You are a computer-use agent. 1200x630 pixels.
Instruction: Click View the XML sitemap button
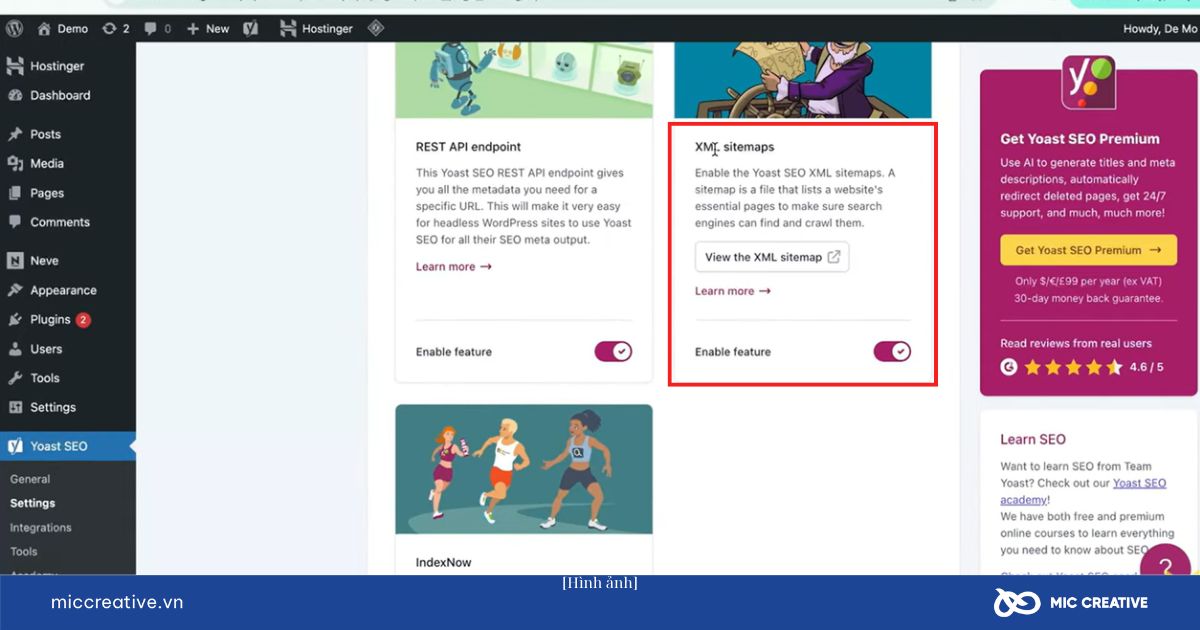(772, 257)
